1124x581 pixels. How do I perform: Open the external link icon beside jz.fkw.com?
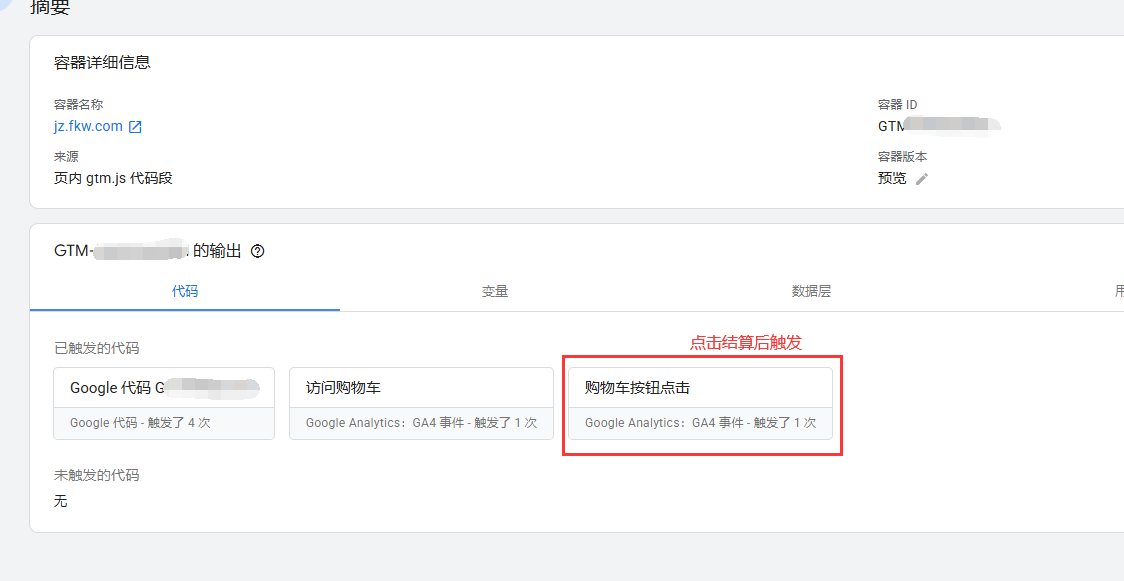click(x=135, y=128)
